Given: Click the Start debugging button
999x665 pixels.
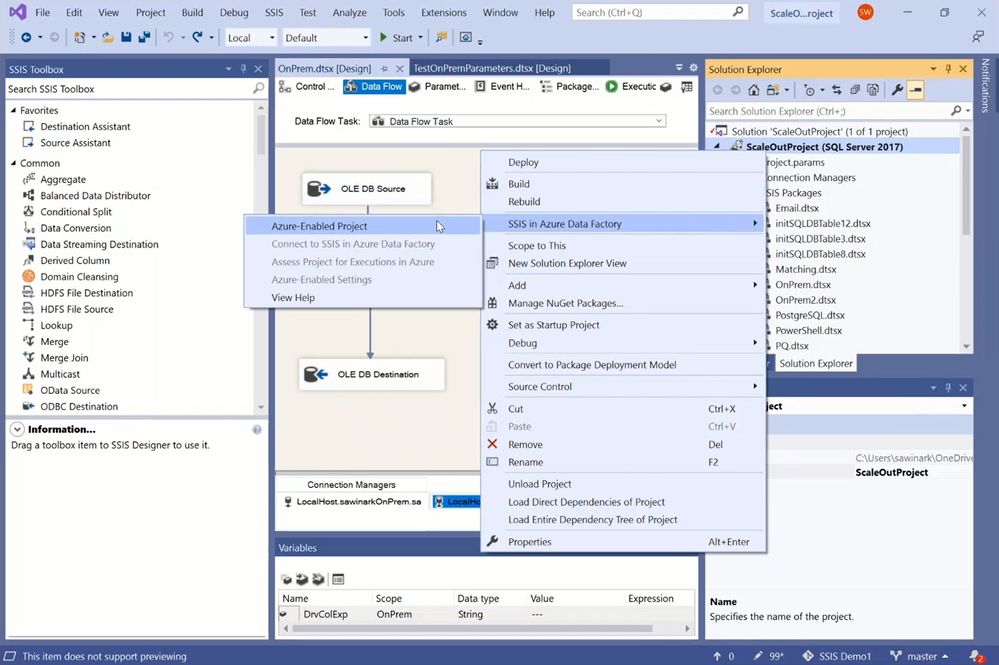Looking at the screenshot, I should 396,38.
